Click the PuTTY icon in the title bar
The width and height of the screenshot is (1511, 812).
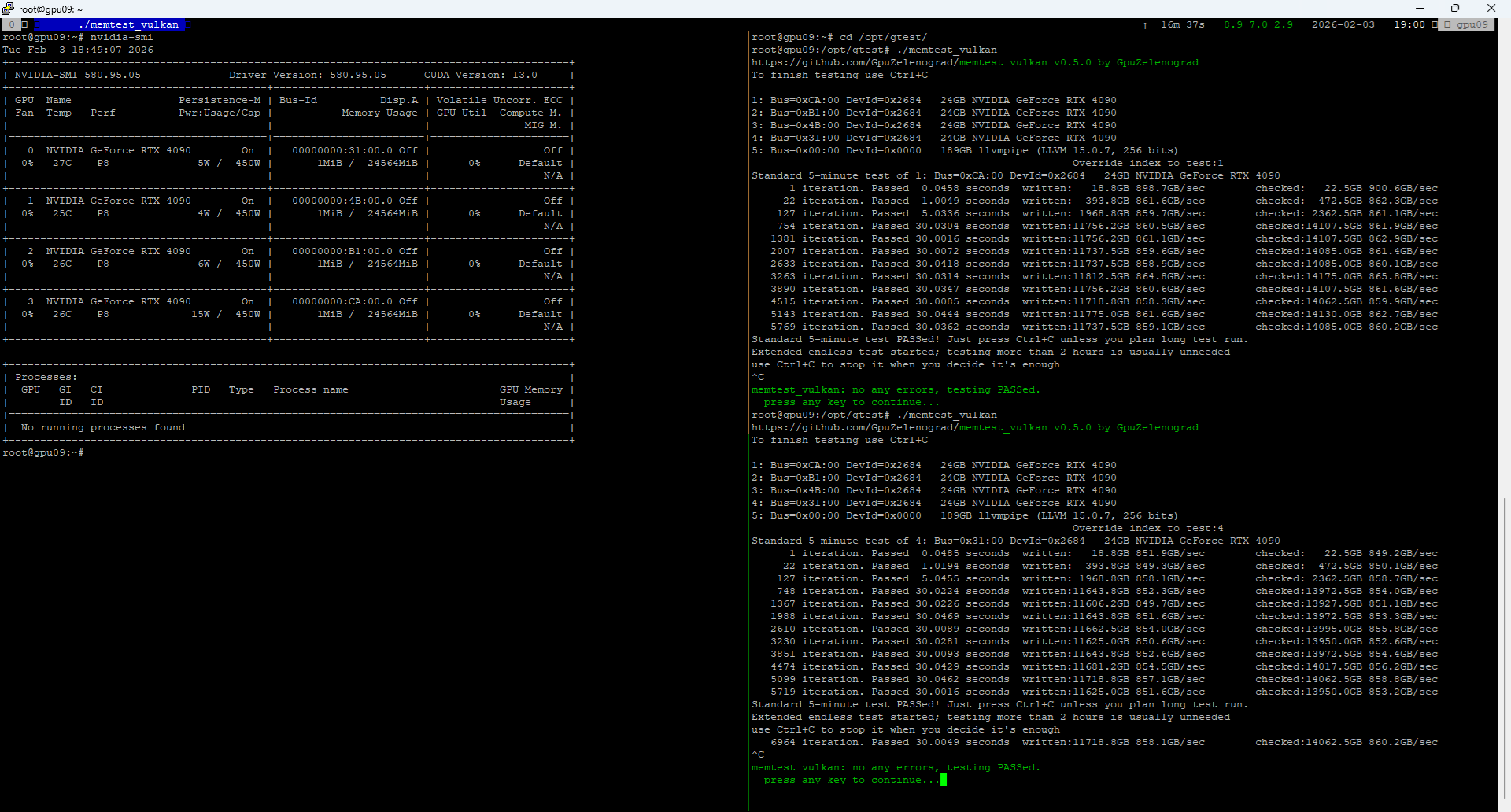pyautogui.click(x=8, y=9)
